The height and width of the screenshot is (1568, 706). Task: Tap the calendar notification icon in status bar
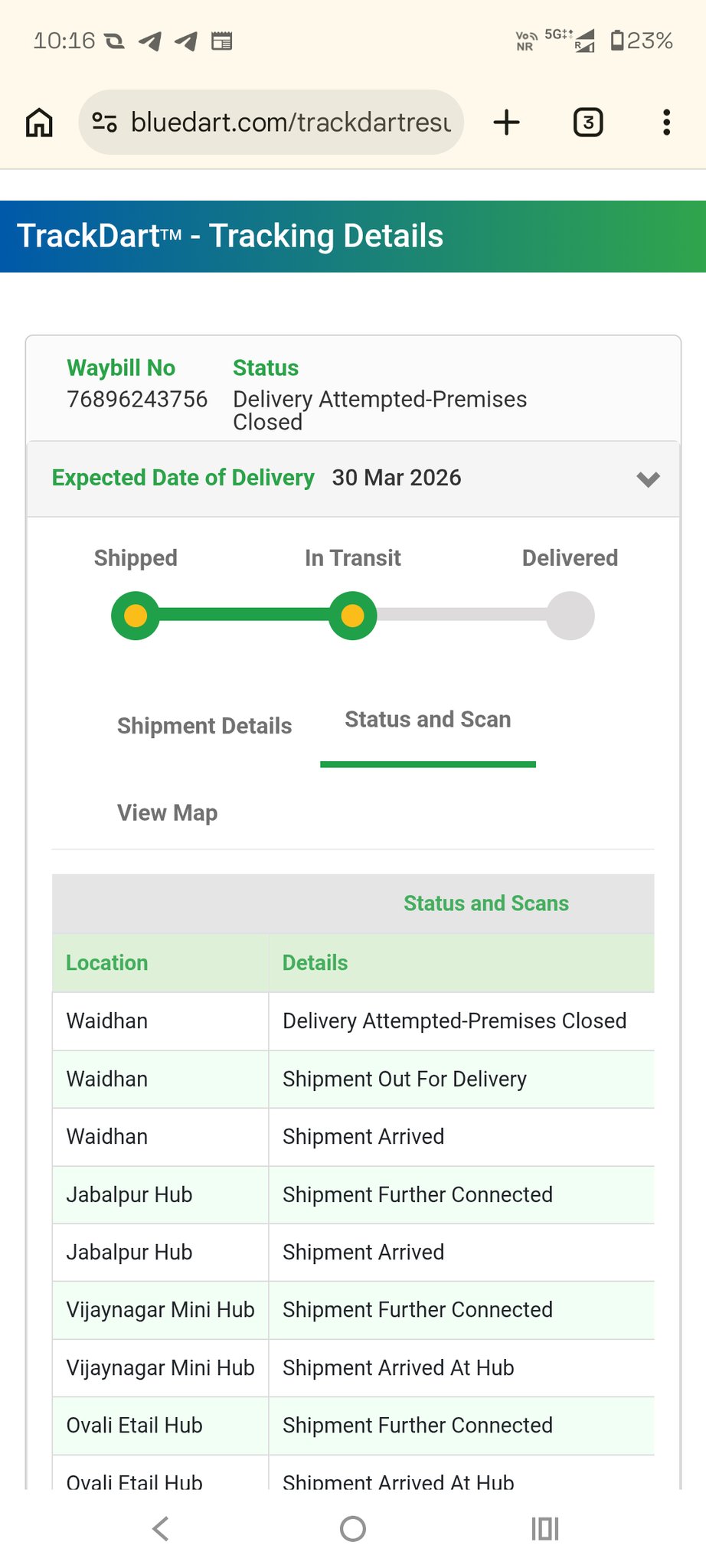tap(222, 41)
